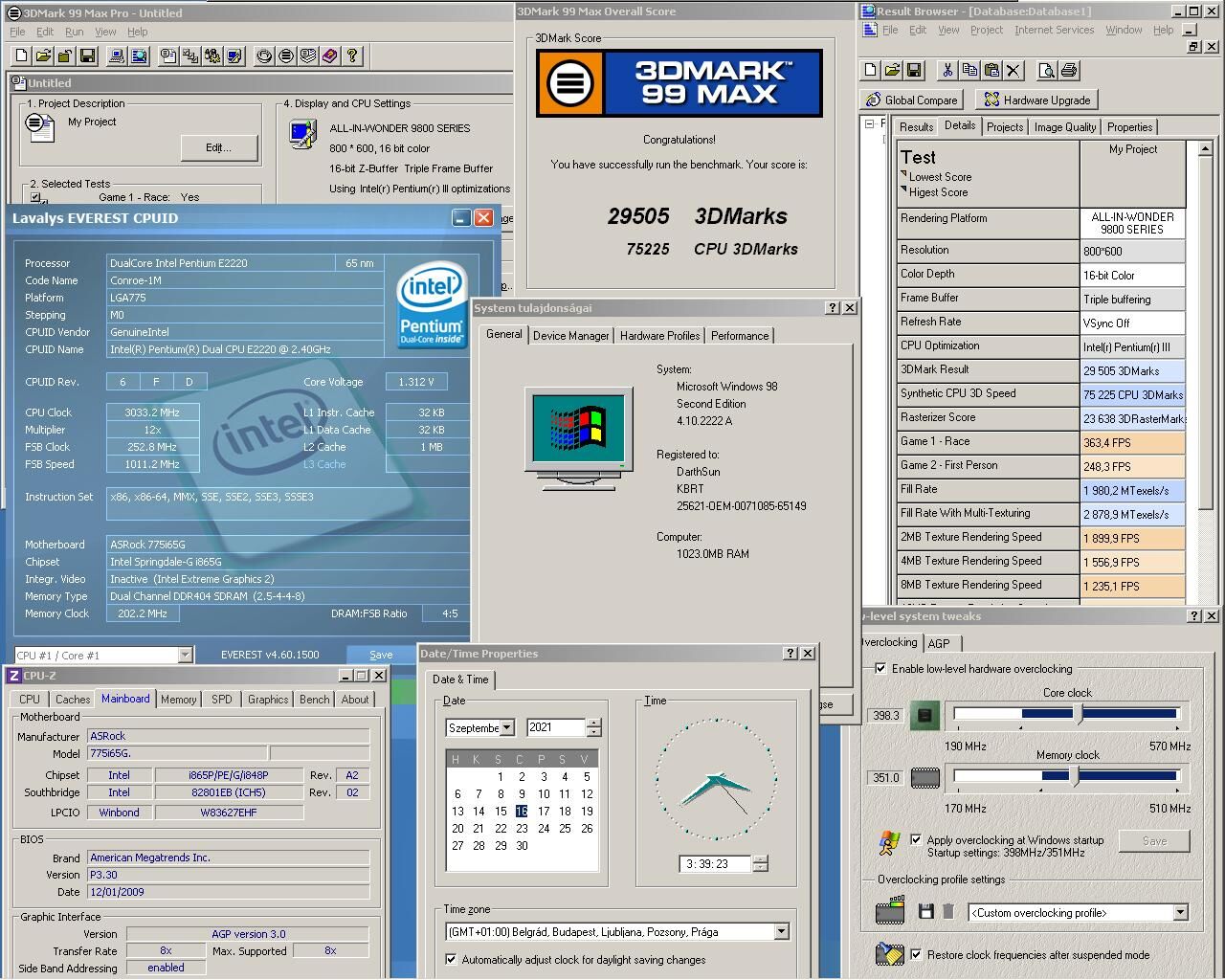Screen dimensions: 1225x980
Task: Click the year 2021 spinner arrows
Action: (x=593, y=727)
